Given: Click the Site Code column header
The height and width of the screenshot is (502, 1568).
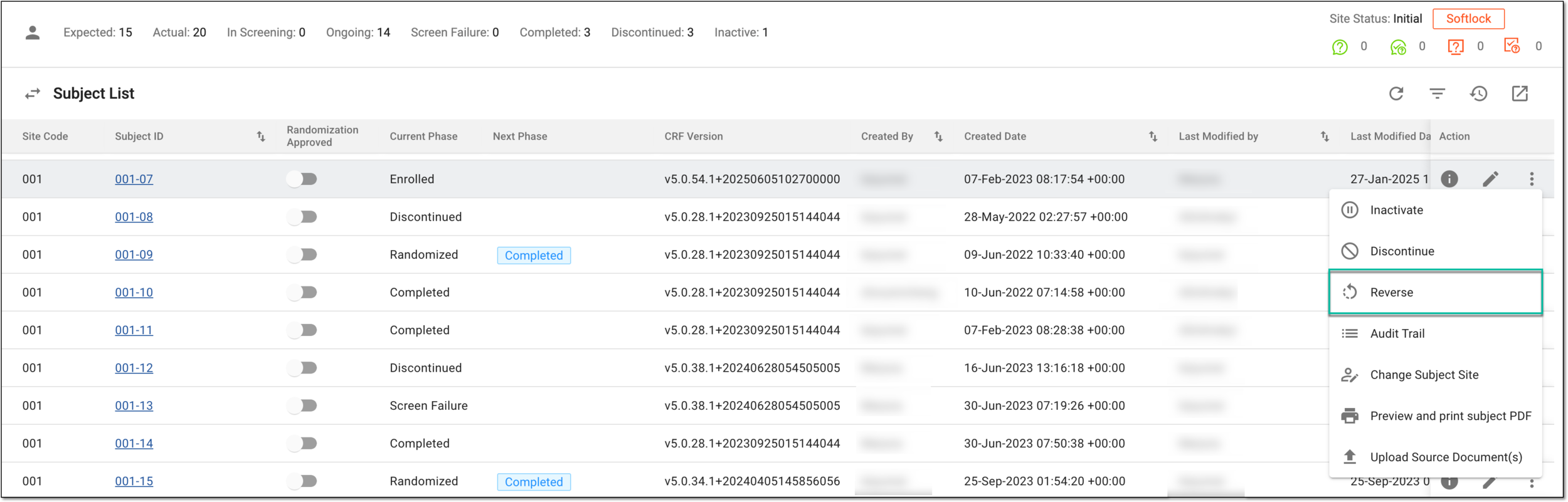Looking at the screenshot, I should (45, 137).
